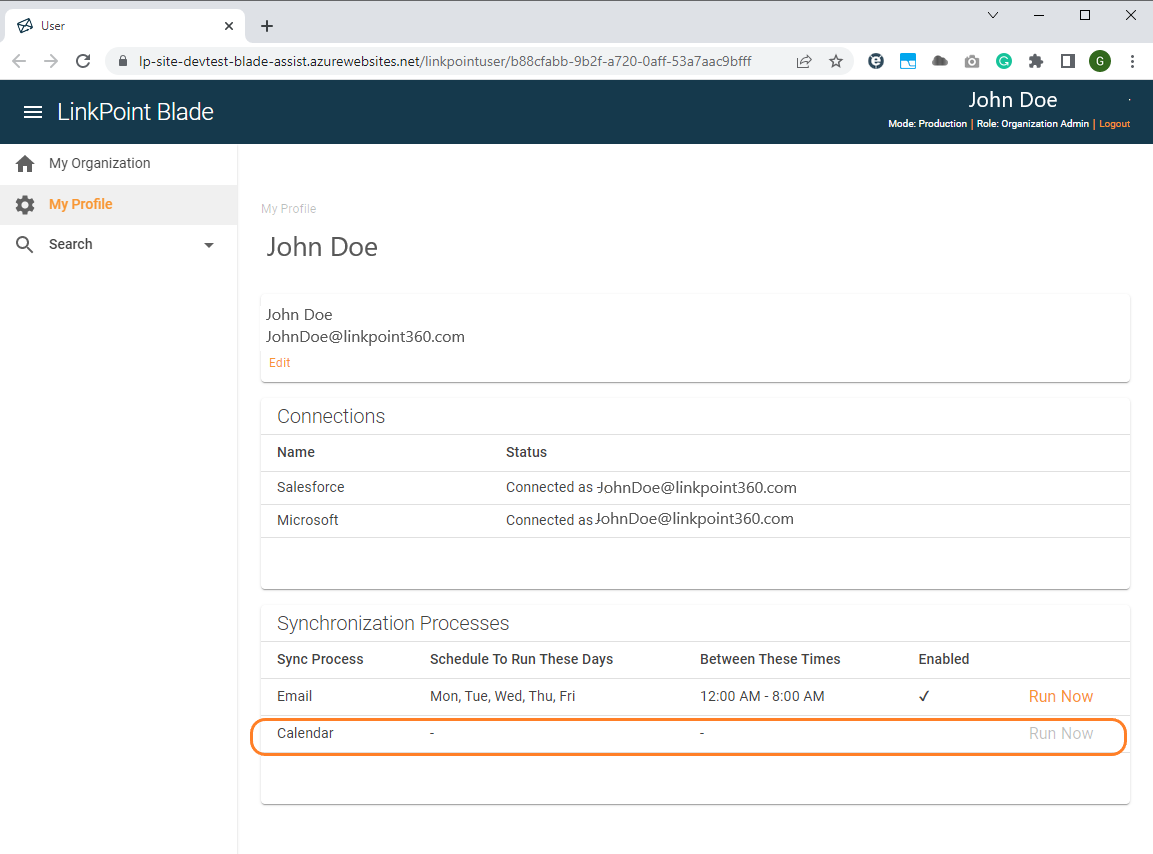Click 'Mon, Tue, Wed, Thu, Fri' schedule

[x=502, y=696]
